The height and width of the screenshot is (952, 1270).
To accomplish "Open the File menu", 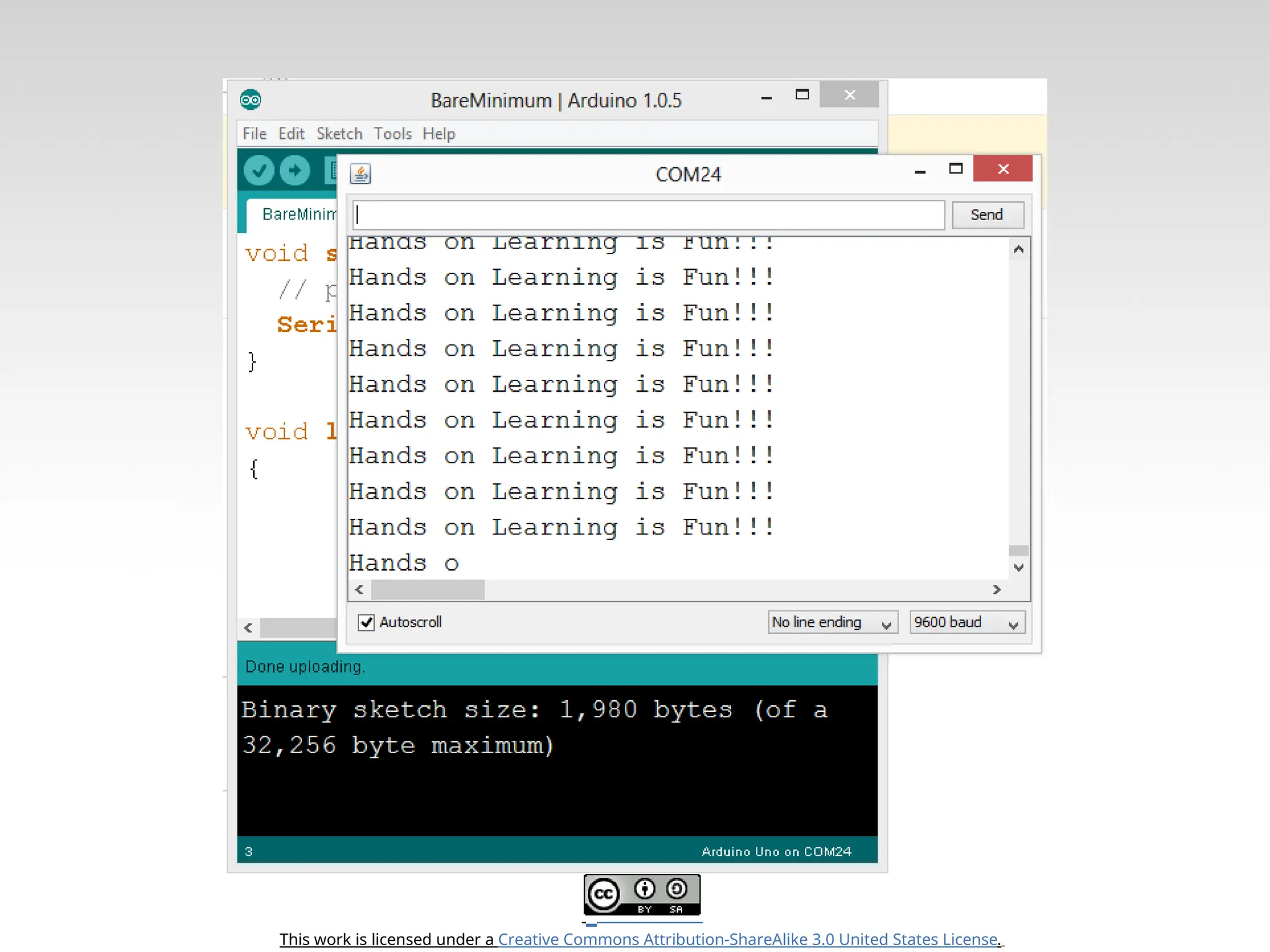I will click(x=254, y=134).
